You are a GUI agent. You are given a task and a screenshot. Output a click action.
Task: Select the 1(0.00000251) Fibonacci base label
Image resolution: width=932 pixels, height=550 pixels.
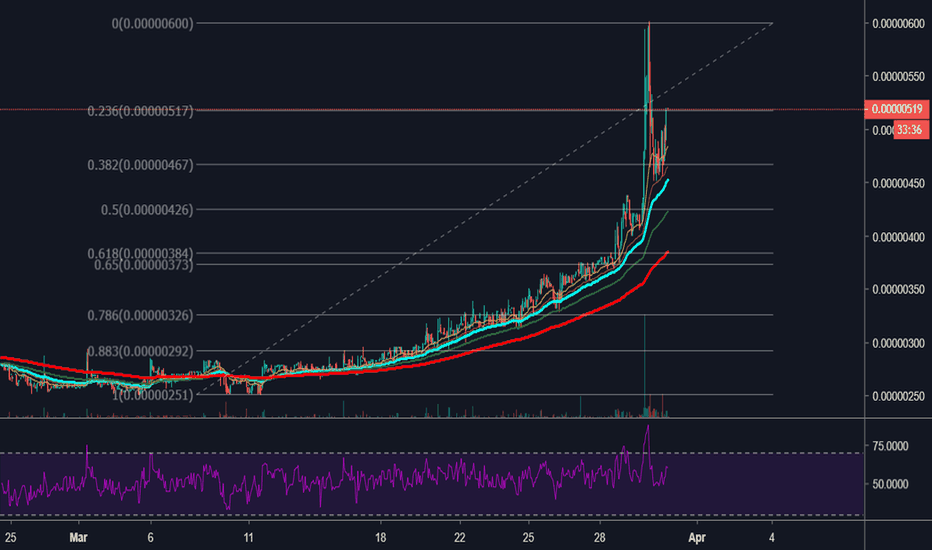[153, 395]
